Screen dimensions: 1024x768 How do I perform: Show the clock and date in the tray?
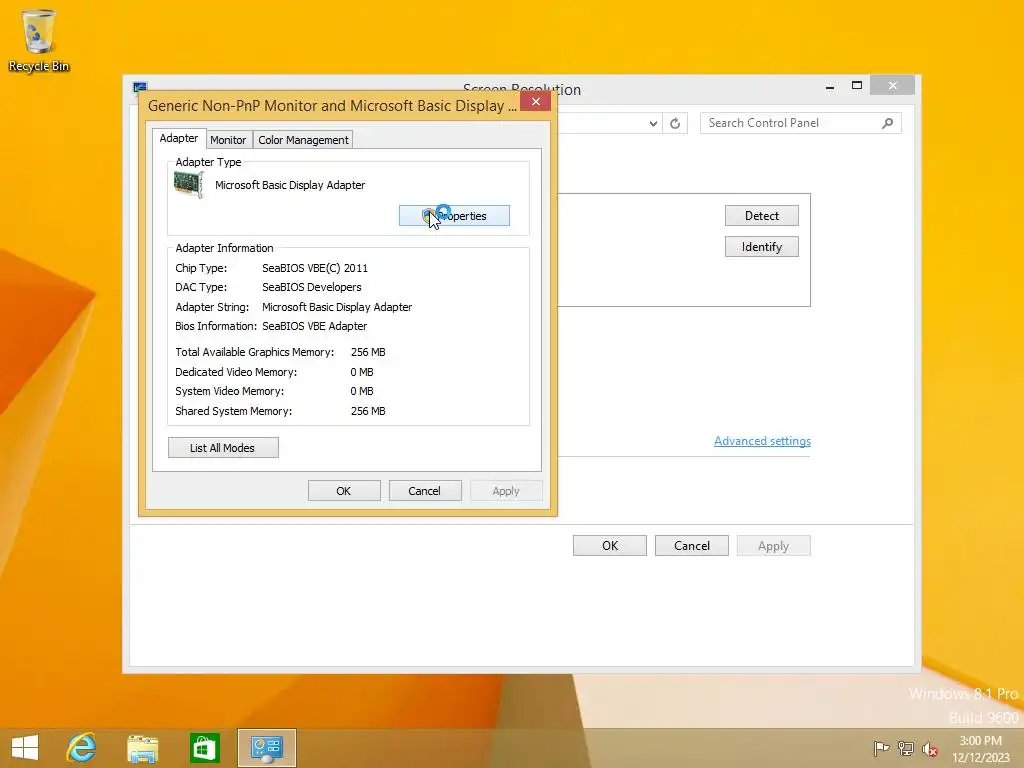[980, 748]
